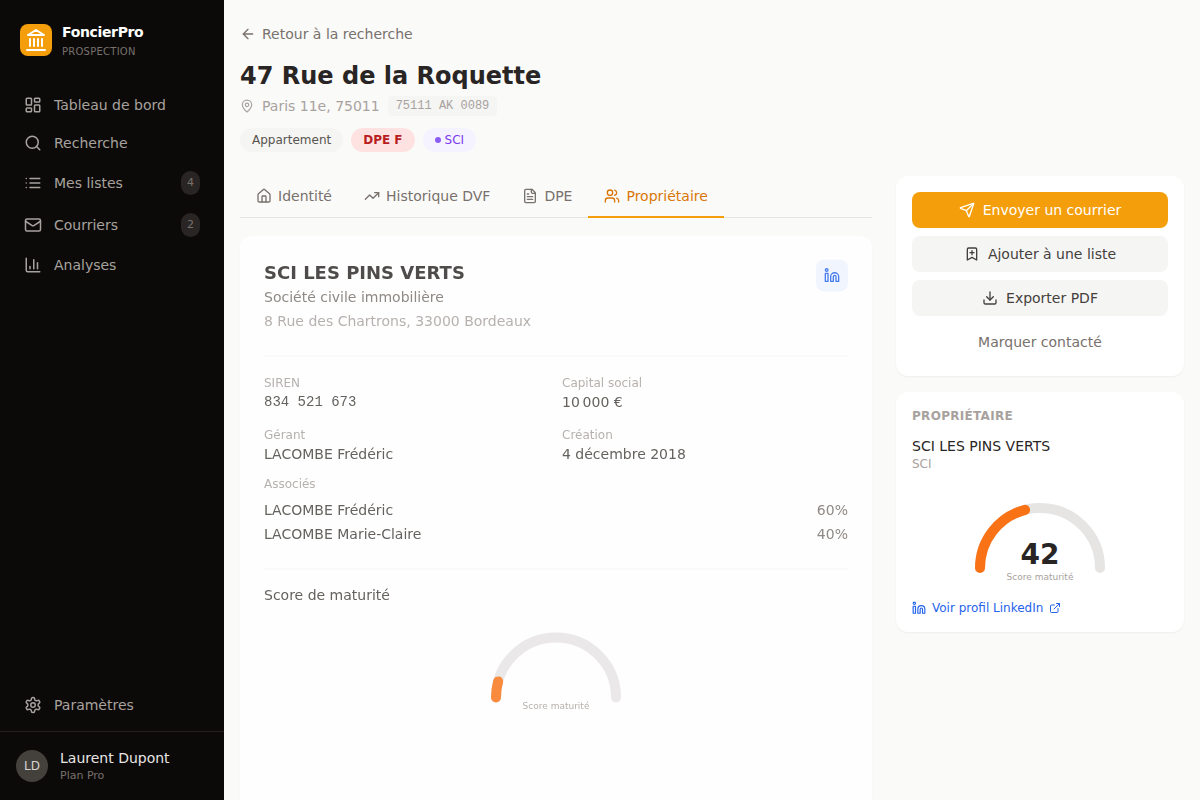This screenshot has width=1200, height=800.
Task: Click the capital value 10 000 €
Action: click(592, 402)
